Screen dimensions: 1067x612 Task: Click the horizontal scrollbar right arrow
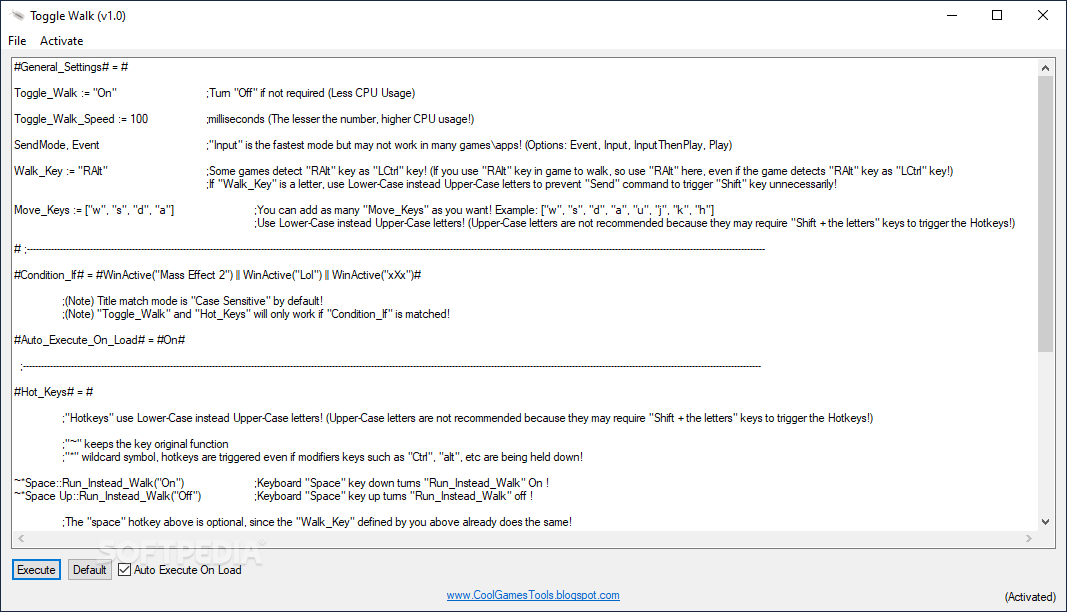click(1029, 538)
